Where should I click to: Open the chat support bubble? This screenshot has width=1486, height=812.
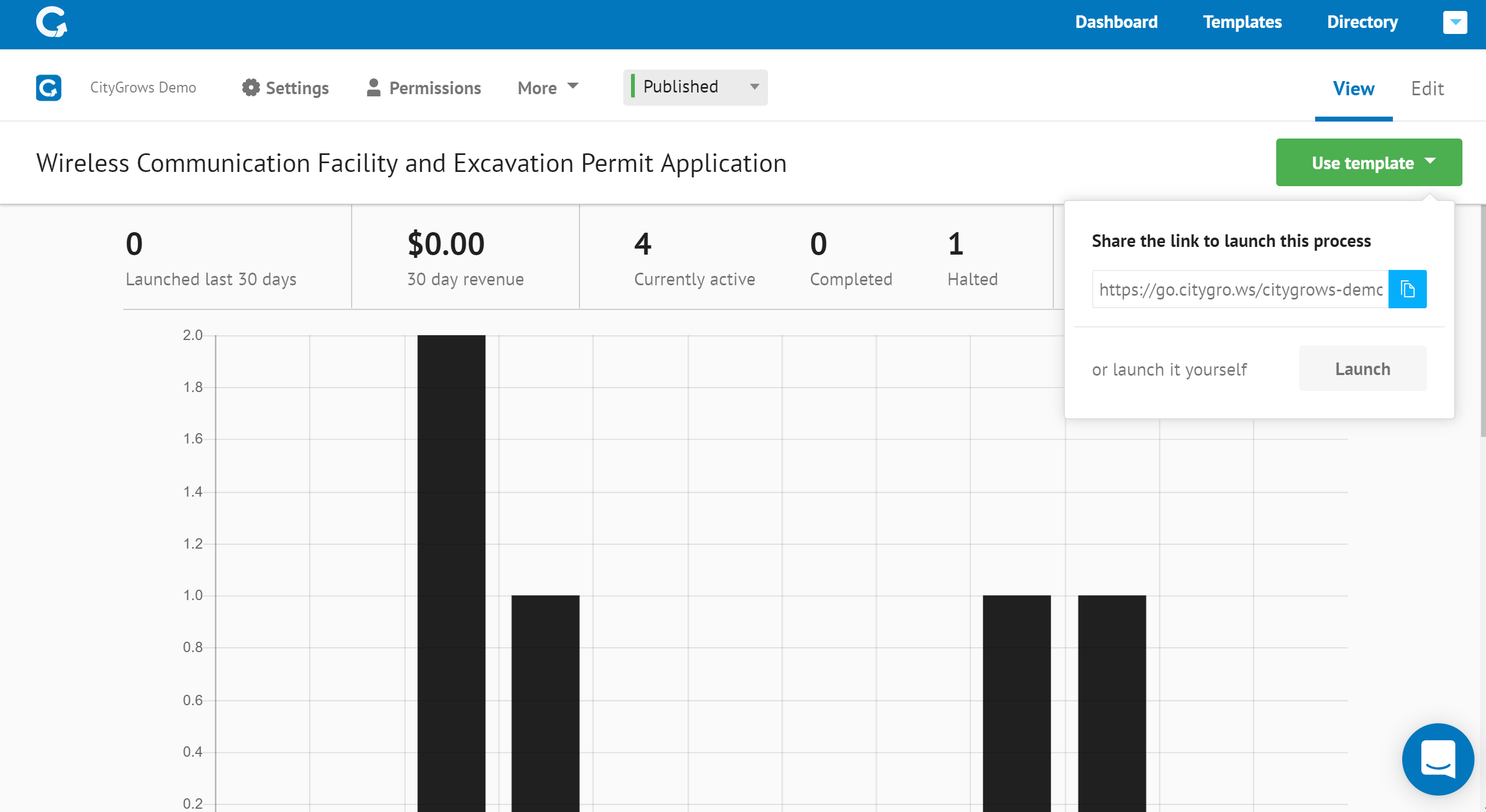pos(1438,759)
